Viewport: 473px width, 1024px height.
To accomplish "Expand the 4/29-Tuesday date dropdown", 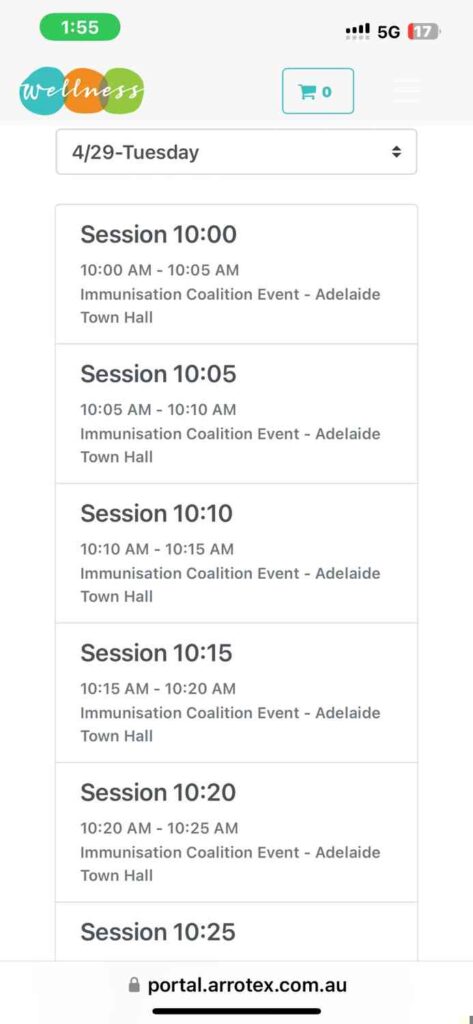I will (236, 152).
